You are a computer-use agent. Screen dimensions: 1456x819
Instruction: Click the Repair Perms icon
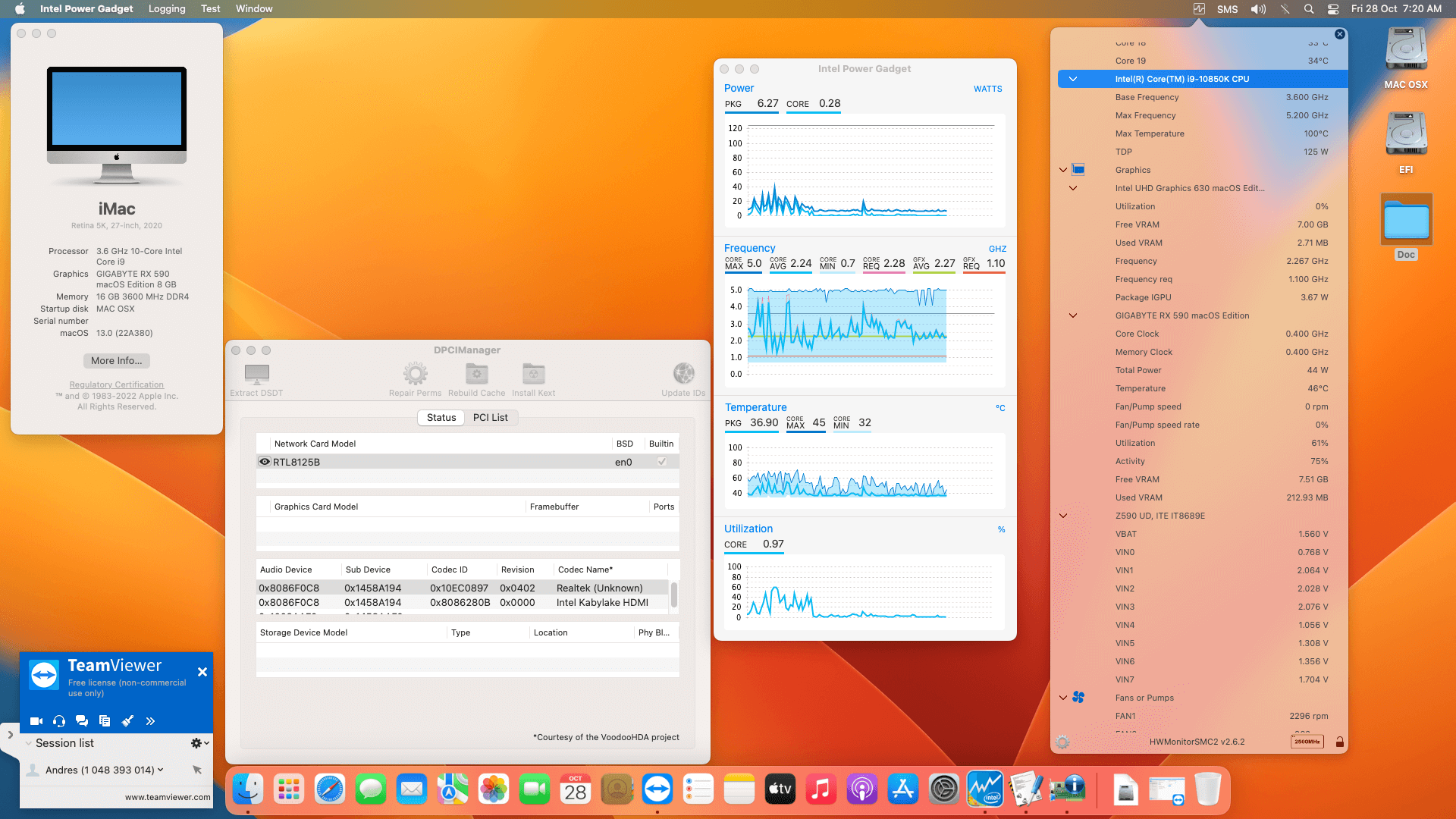(x=415, y=374)
